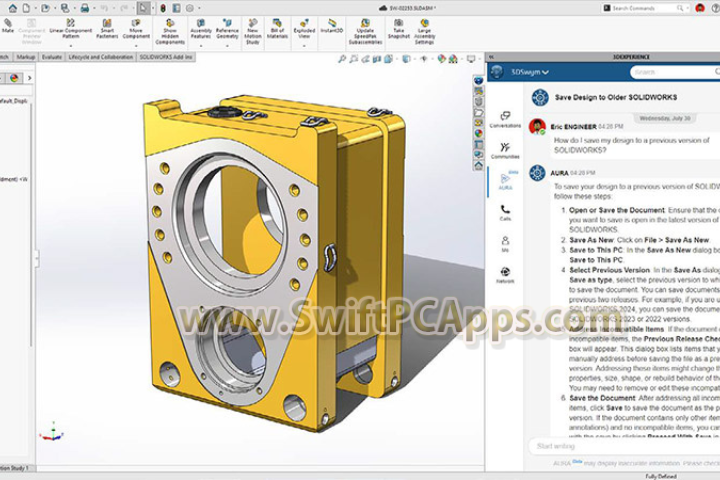Viewport: 720px width, 480px height.
Task: Open Apply Scene icon in view toolbar
Action: pyautogui.click(x=453, y=59)
